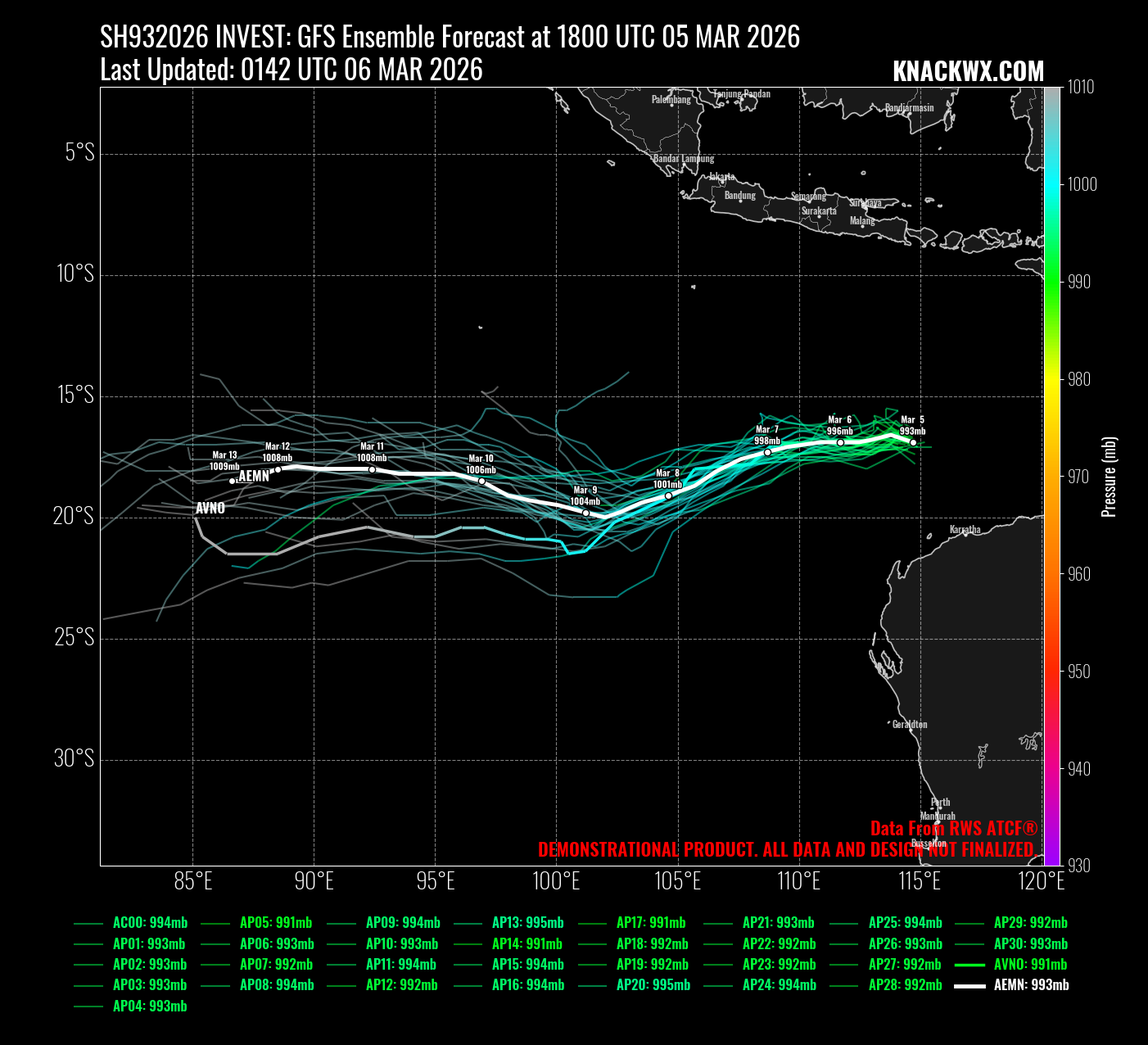Click the Jakarta city label
The image size is (1148, 1045).
click(x=721, y=177)
